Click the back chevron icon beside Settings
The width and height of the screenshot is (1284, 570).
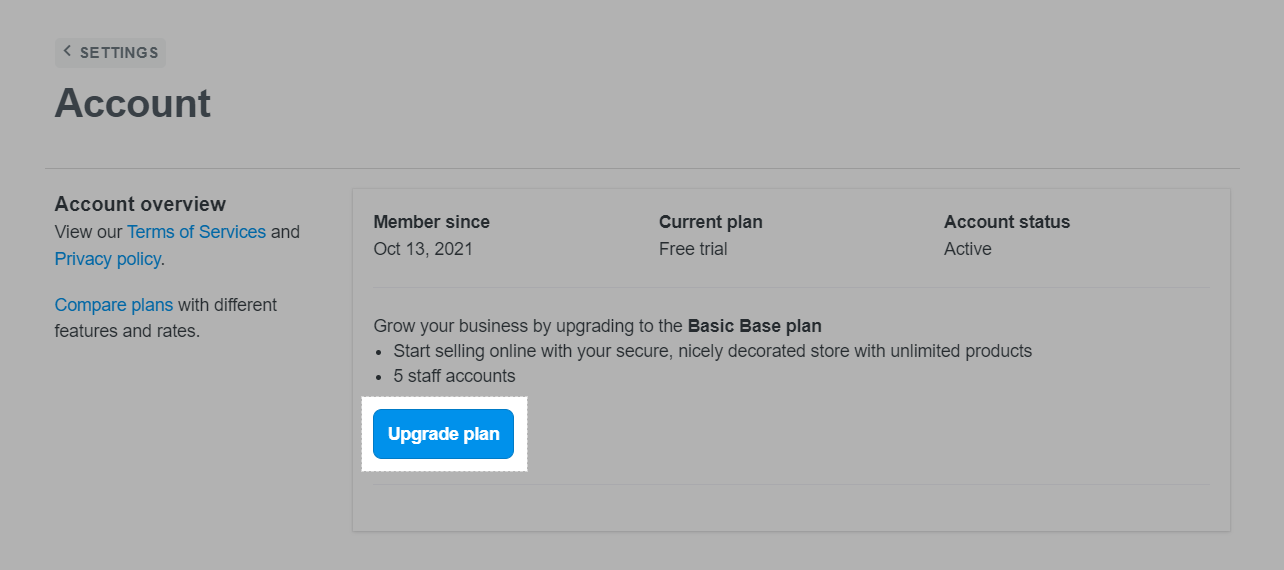click(x=67, y=51)
